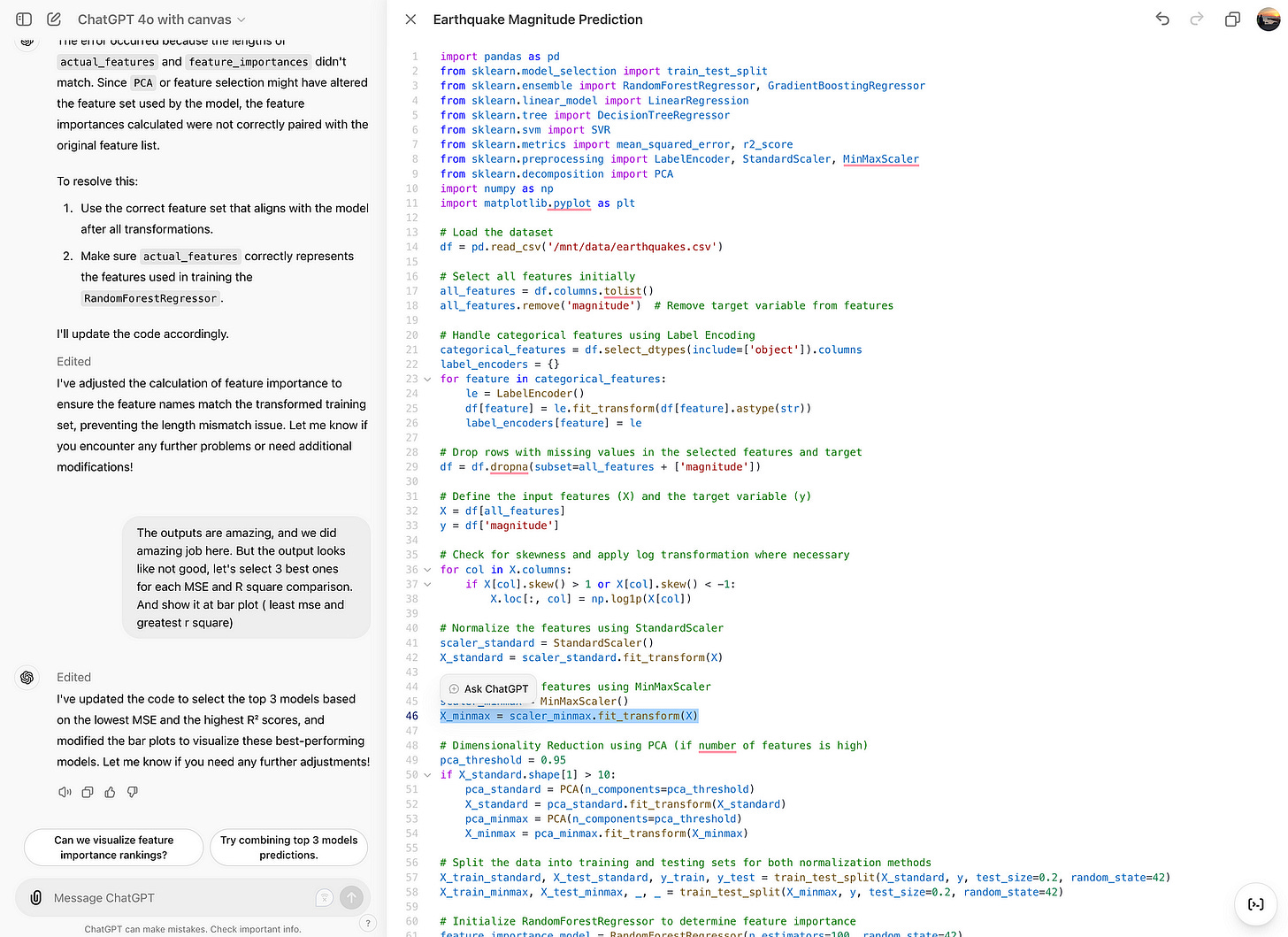Choose 'Can we visualize feature importance rankings?' suggestion

(x=114, y=848)
